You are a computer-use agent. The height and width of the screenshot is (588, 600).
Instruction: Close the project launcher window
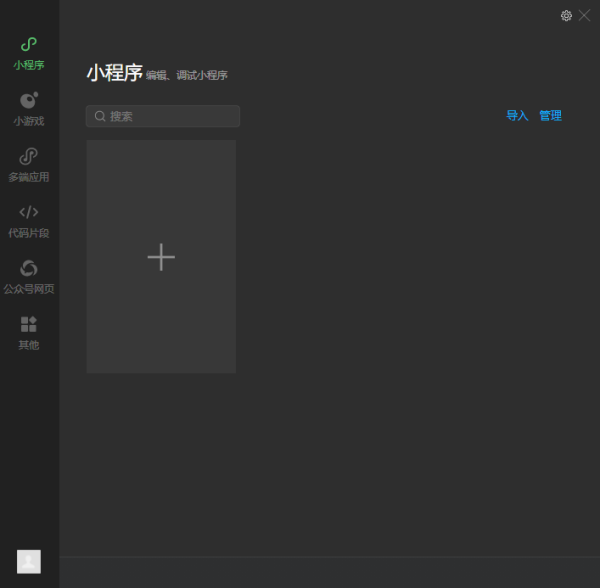point(584,16)
